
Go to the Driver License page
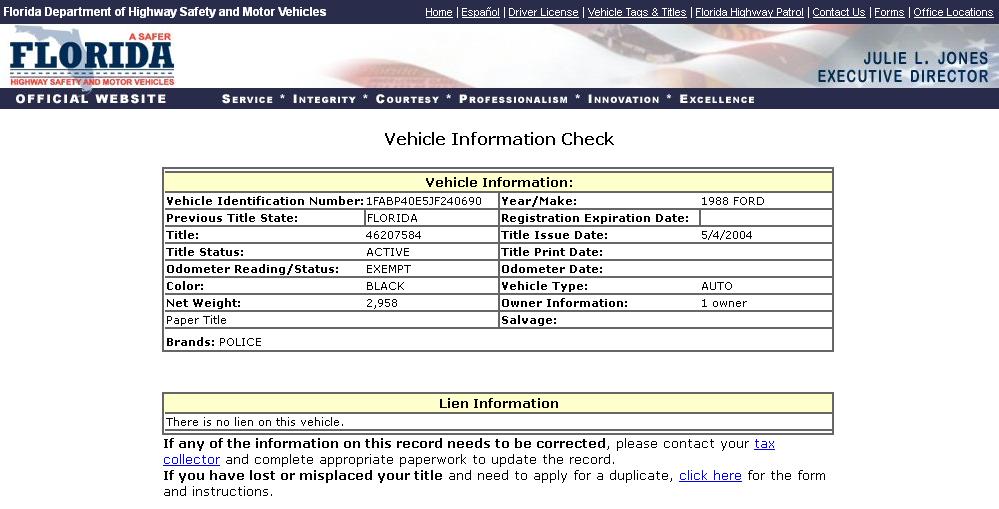click(x=543, y=12)
